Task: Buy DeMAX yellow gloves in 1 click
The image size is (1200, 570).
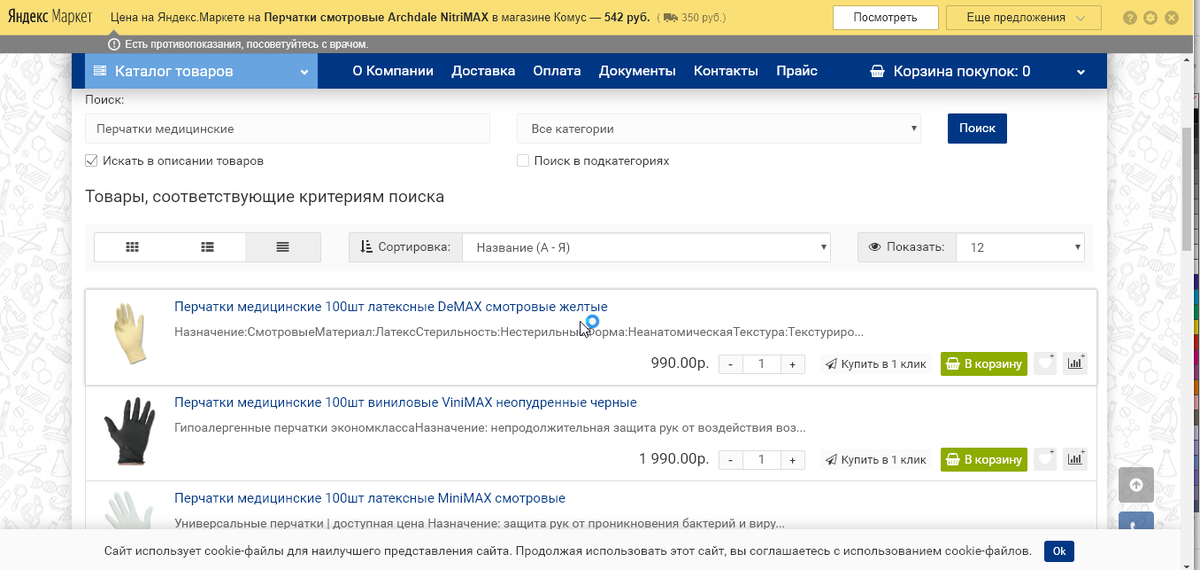Action: 876,364
